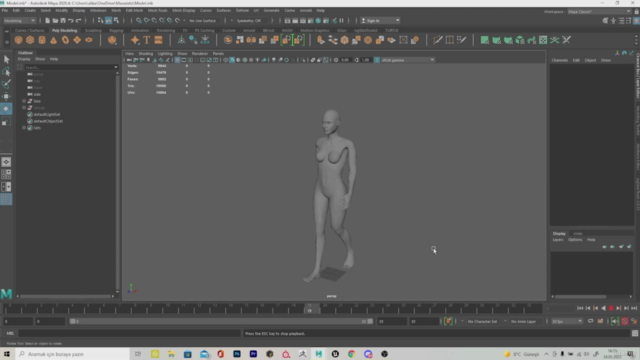
Task: Click the New Scene icon
Action: click(x=47, y=20)
